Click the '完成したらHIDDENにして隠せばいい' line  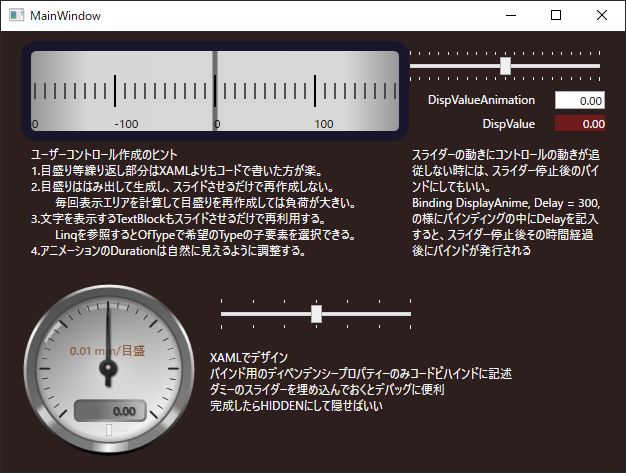(296, 406)
